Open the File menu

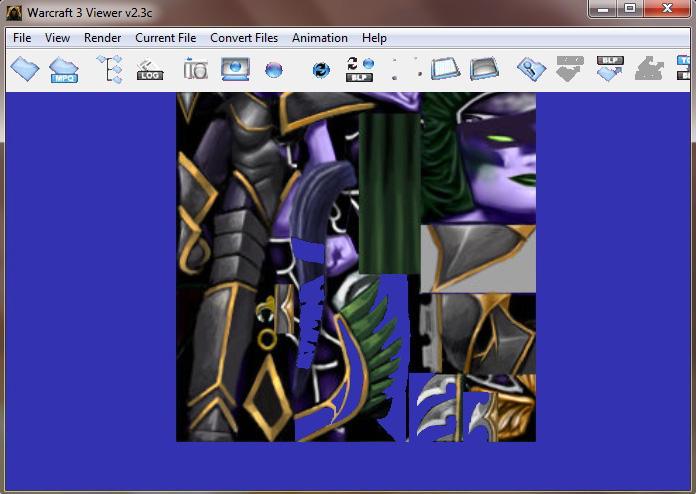22,38
